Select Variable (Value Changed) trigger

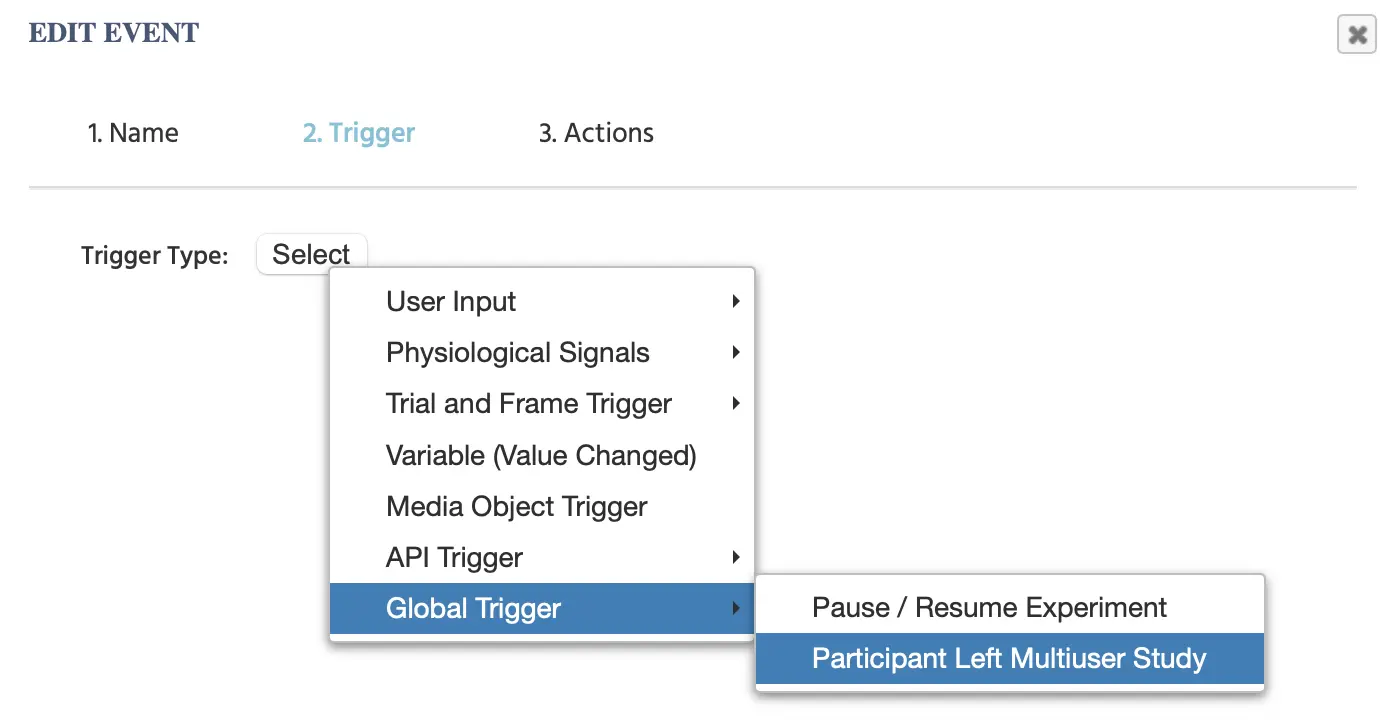(541, 456)
